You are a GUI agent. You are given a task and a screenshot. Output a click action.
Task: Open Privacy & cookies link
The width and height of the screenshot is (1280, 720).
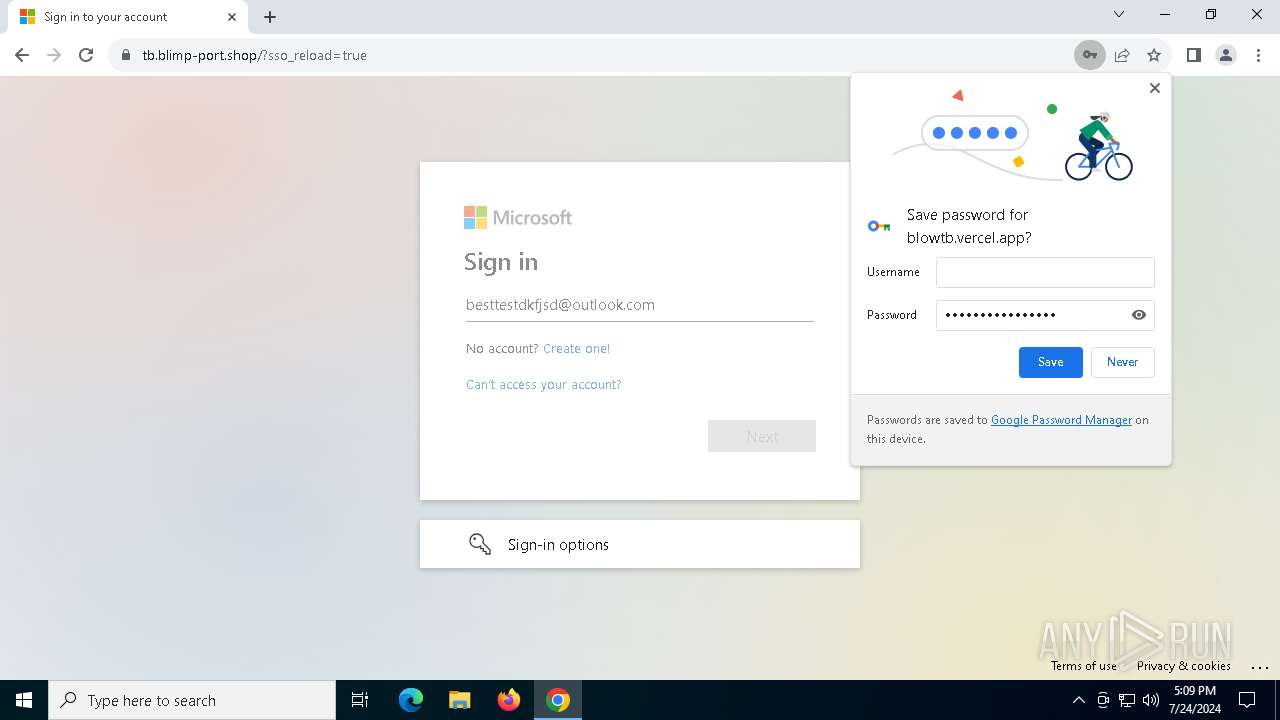tap(1184, 666)
